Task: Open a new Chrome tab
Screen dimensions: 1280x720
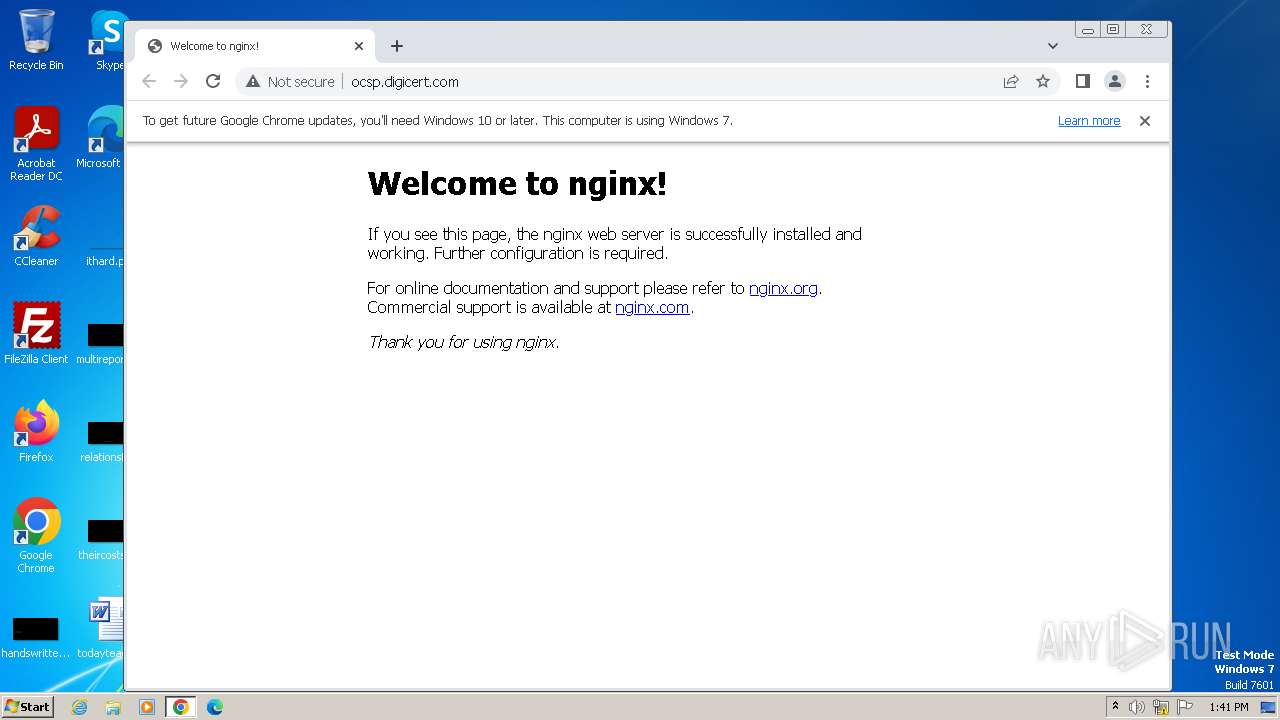Action: tap(397, 46)
